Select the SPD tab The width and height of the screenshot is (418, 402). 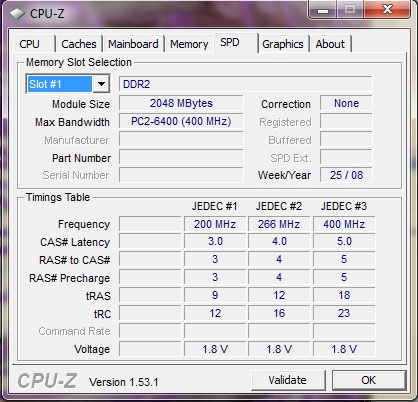[236, 43]
